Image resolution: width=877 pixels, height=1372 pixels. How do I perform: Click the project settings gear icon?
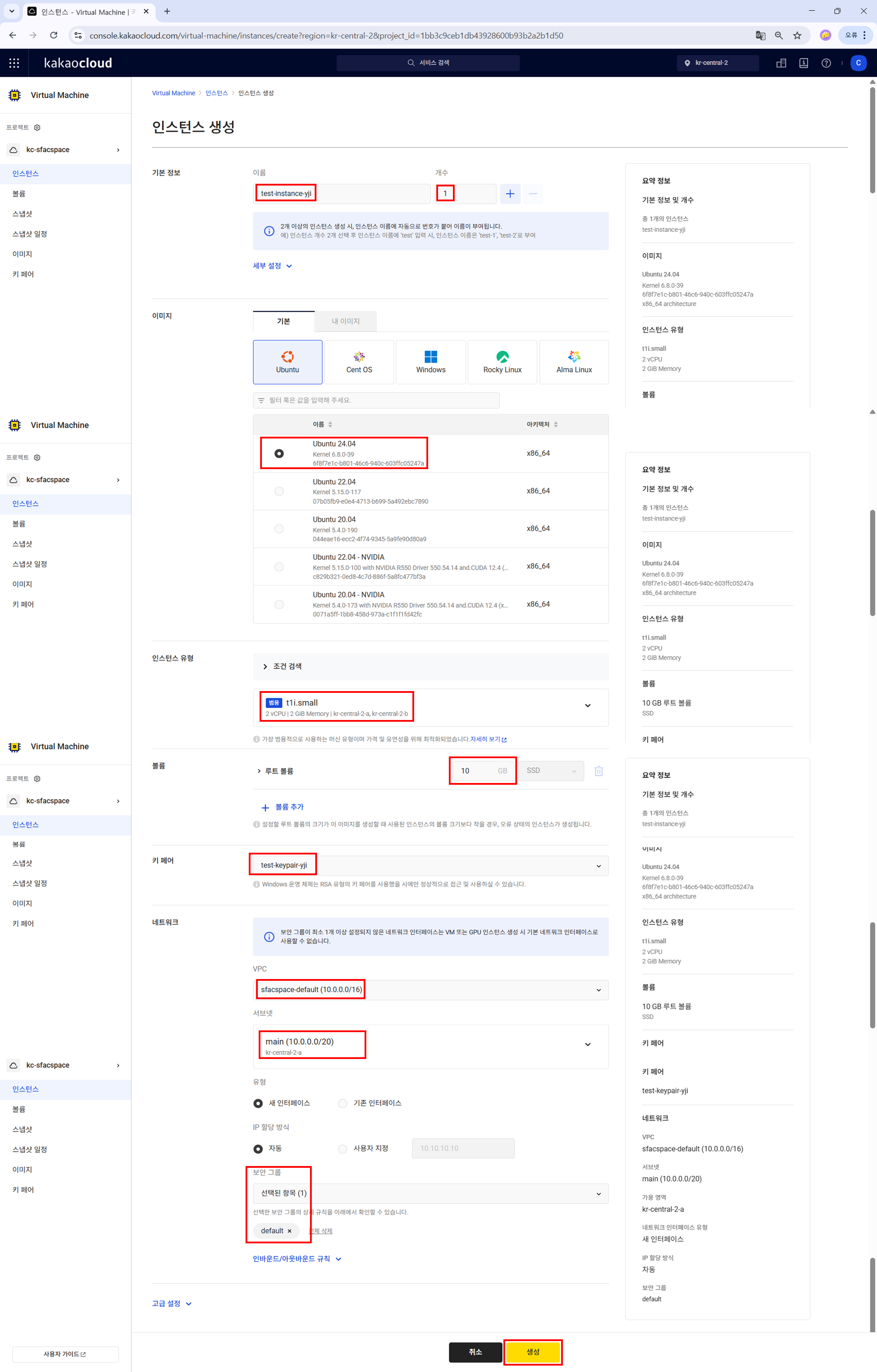(x=37, y=127)
